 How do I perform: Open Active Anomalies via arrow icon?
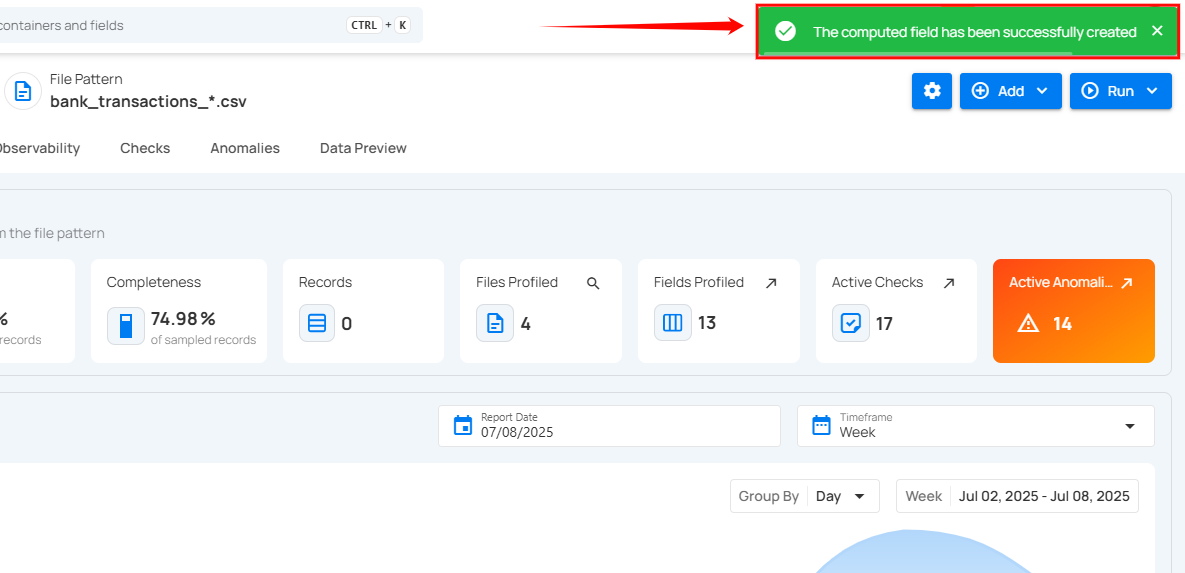click(1127, 283)
